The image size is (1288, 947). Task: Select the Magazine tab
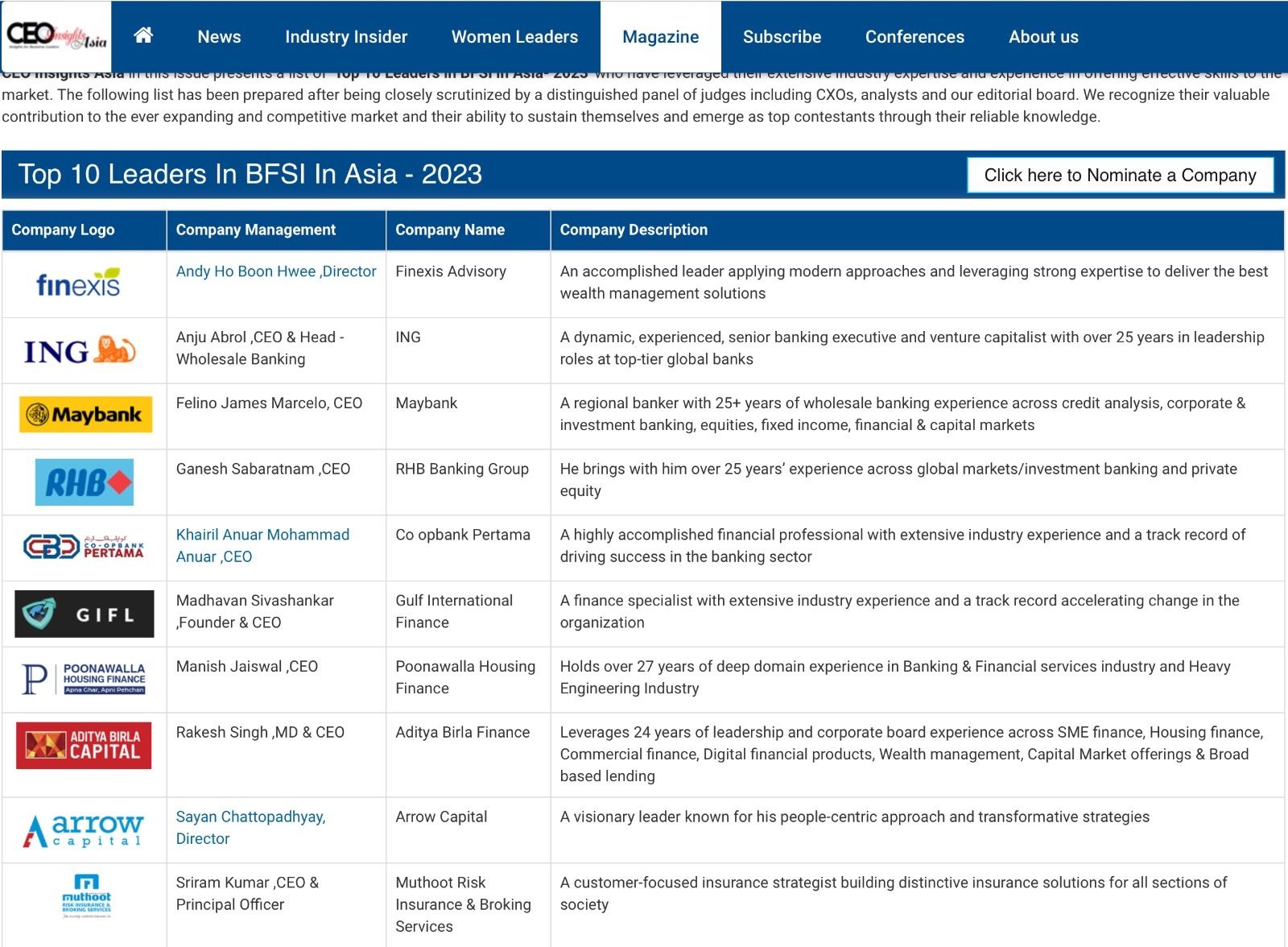[661, 37]
